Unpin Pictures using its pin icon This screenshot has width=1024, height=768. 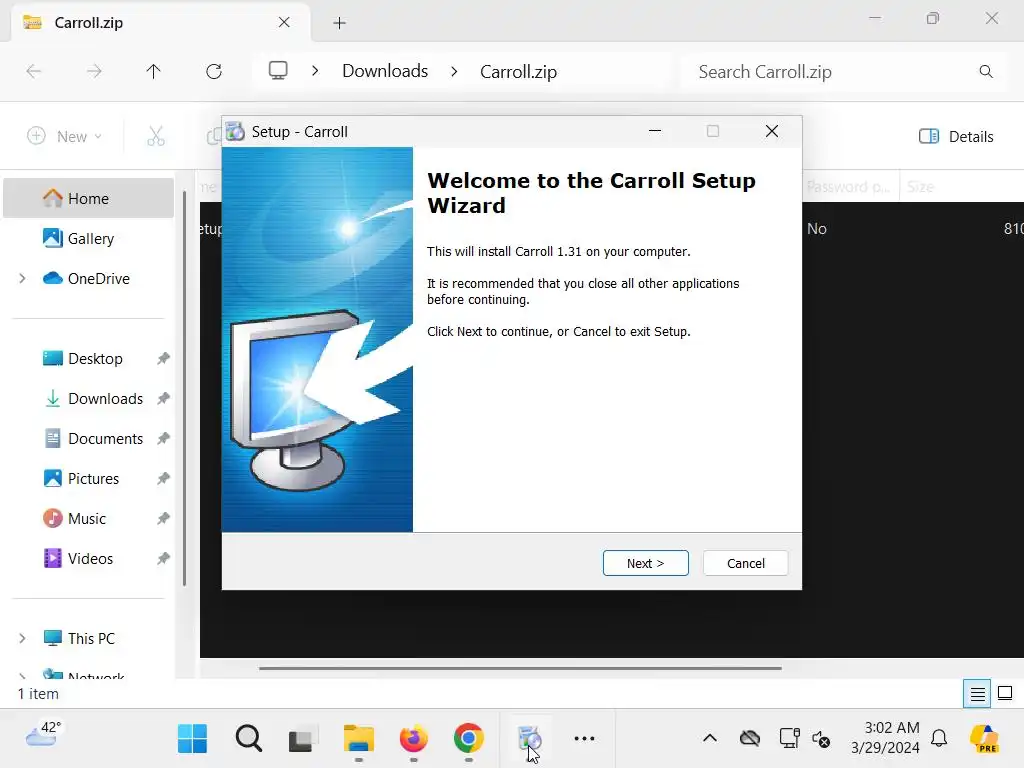click(x=163, y=478)
